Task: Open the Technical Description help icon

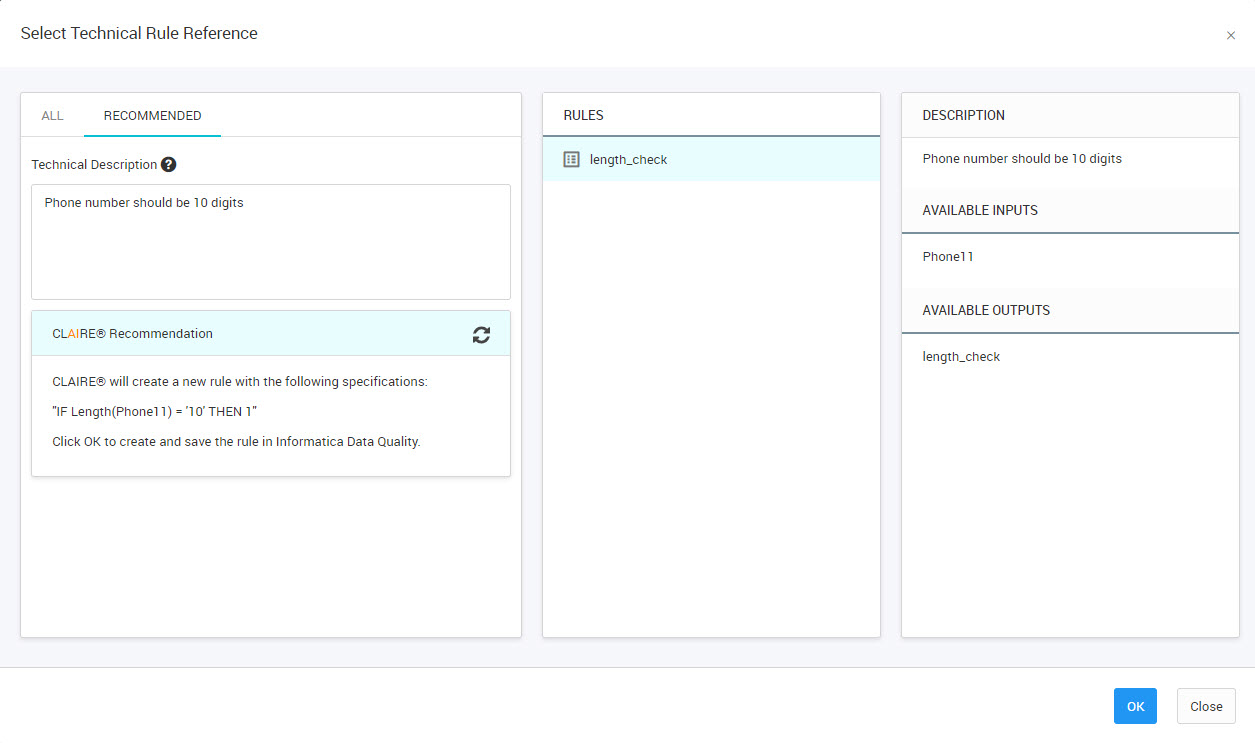Action: 168,164
